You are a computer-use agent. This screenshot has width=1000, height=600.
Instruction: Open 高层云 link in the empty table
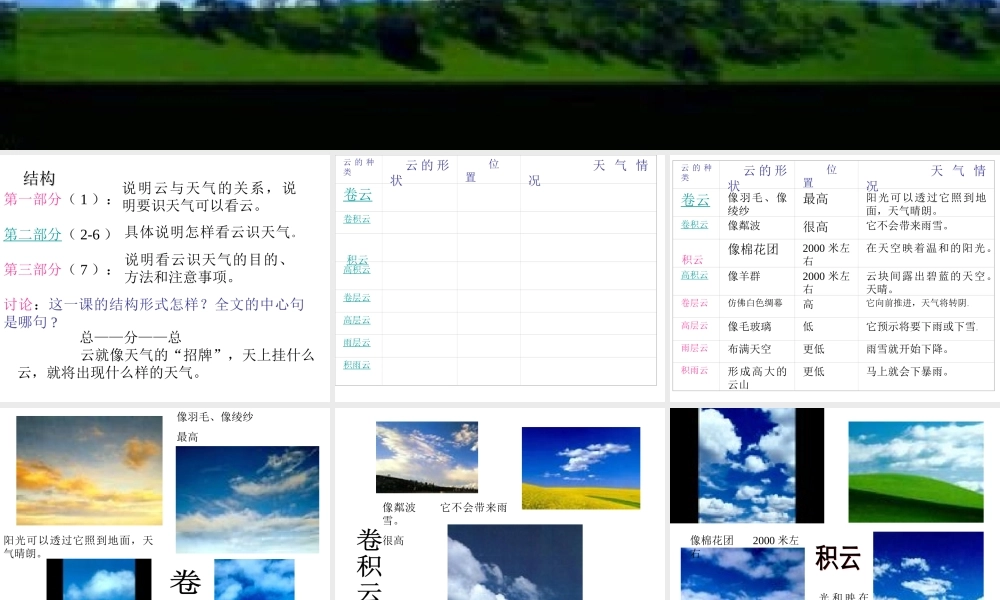[x=357, y=320]
